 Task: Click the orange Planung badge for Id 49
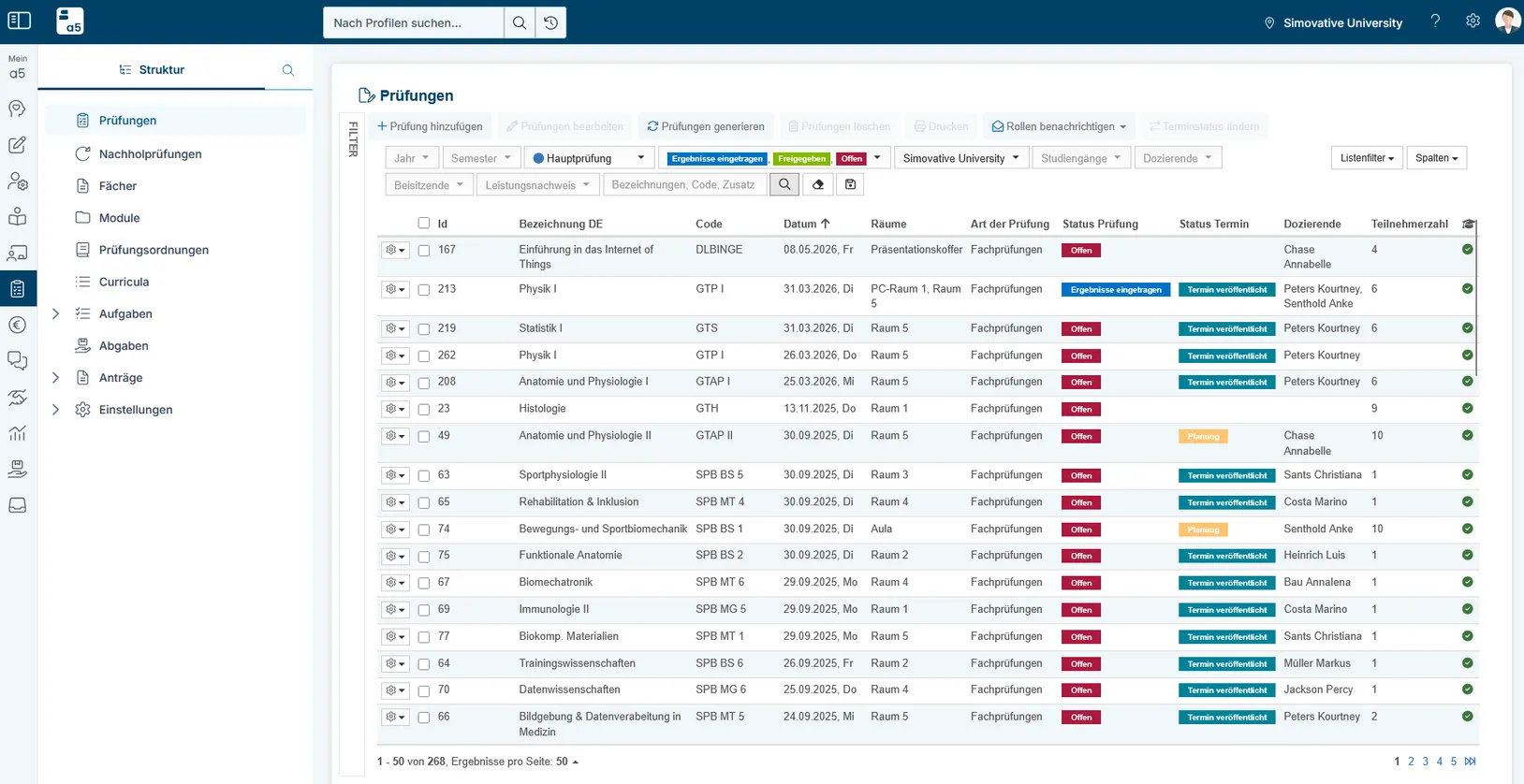point(1203,437)
